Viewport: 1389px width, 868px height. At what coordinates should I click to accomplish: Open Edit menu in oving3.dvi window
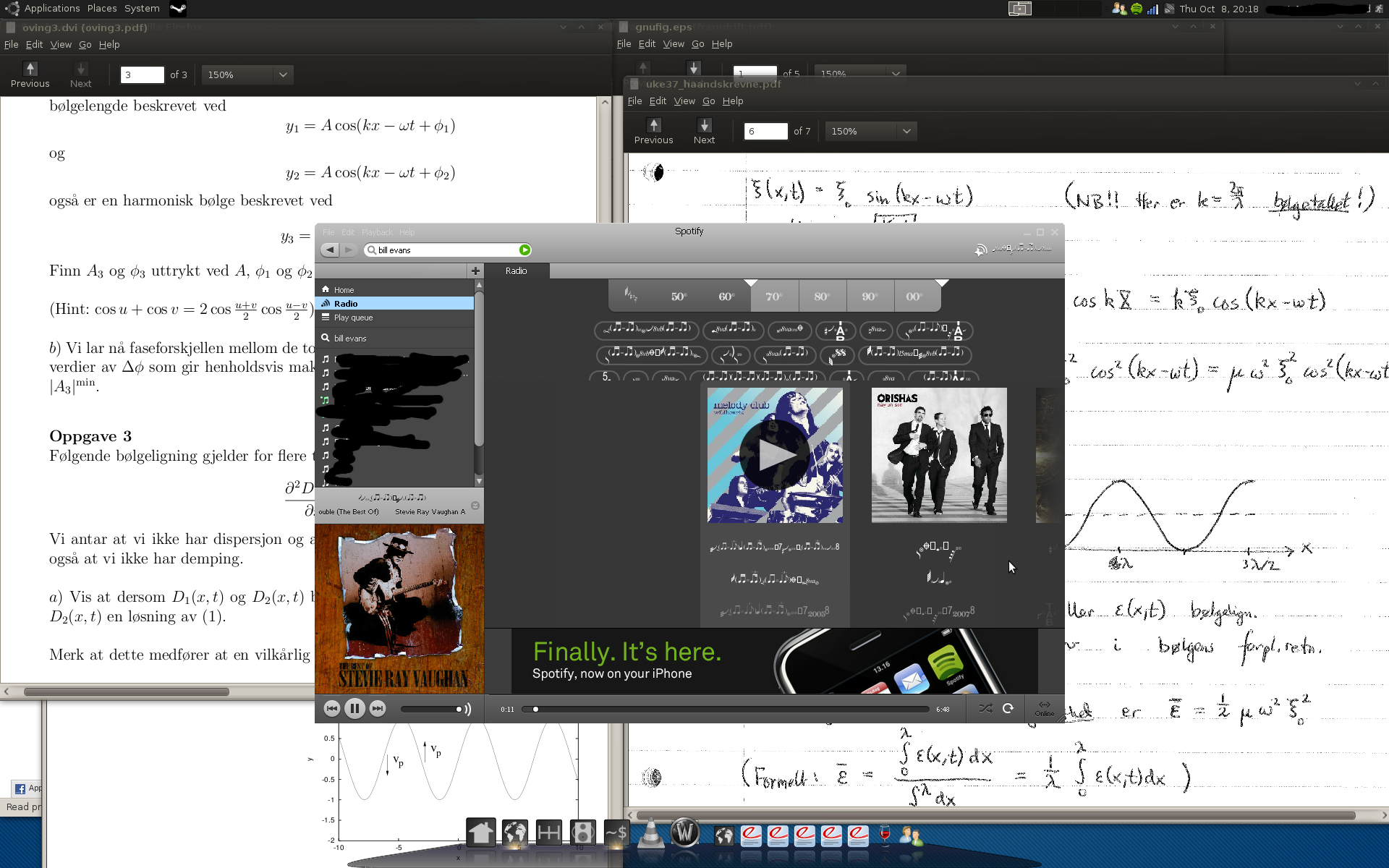(34, 44)
